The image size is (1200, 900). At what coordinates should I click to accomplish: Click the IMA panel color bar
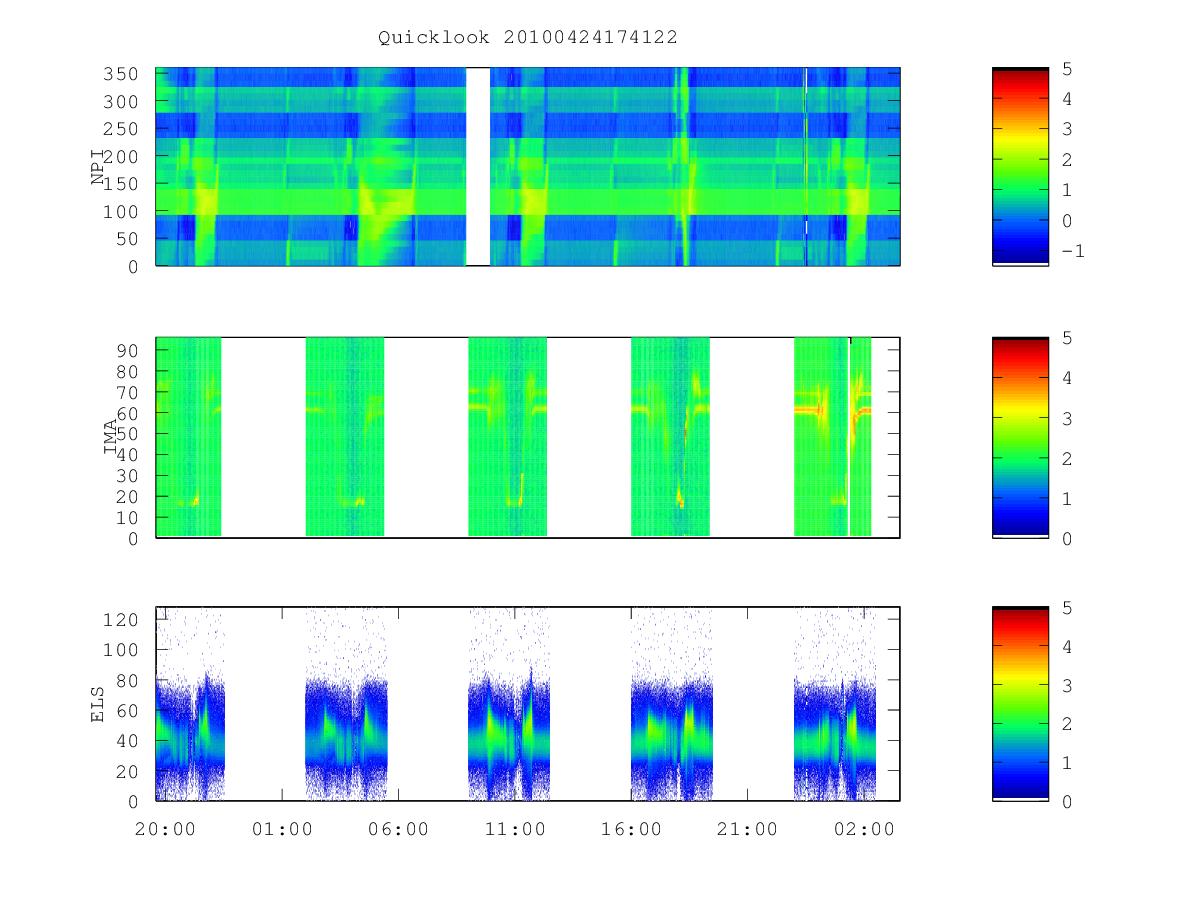pyautogui.click(x=1020, y=438)
